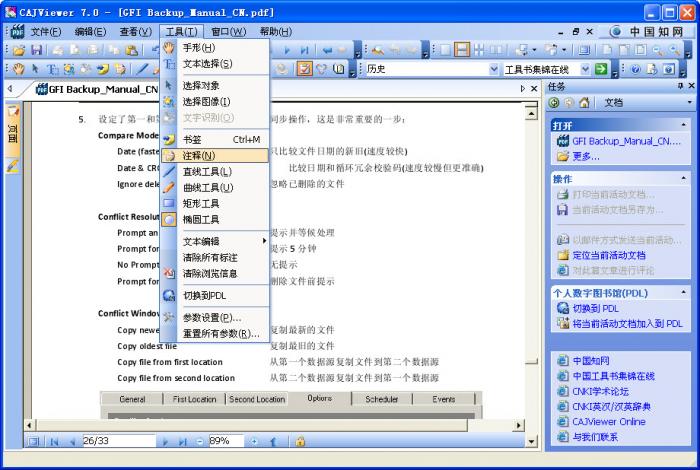
Task: Click the horizontal scrollbar under document
Action: [x=273, y=425]
